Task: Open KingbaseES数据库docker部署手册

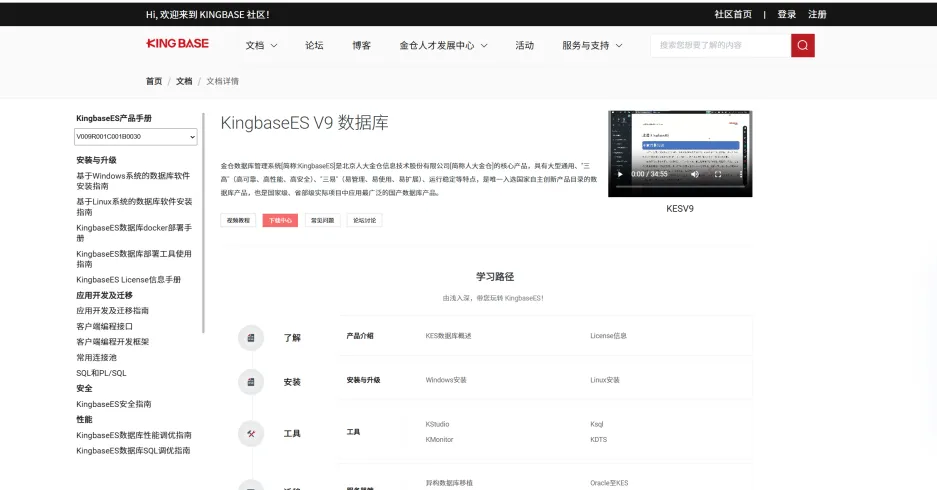Action: click(x=134, y=233)
